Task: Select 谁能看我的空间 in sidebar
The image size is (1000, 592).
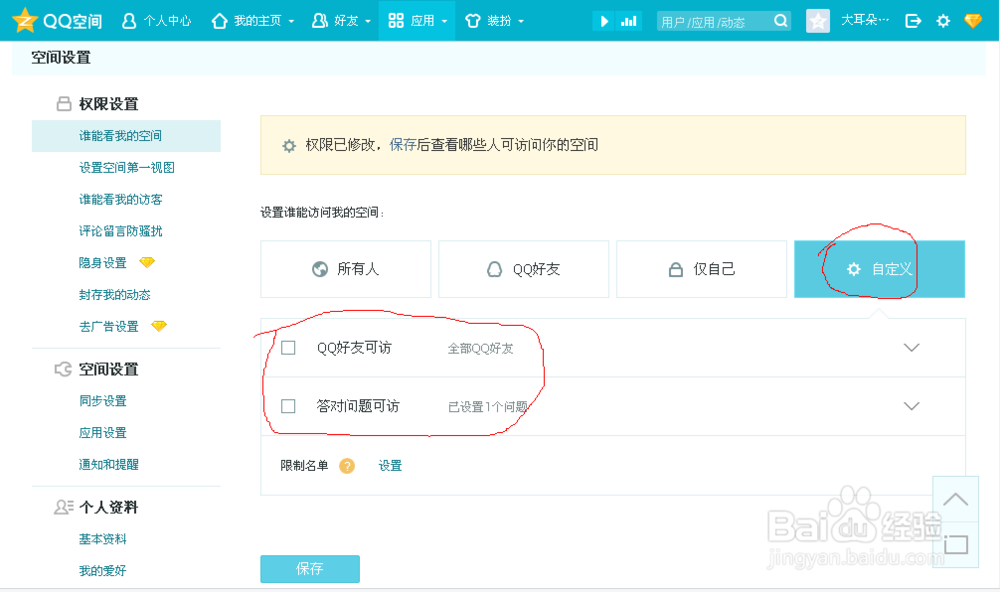Action: click(126, 135)
